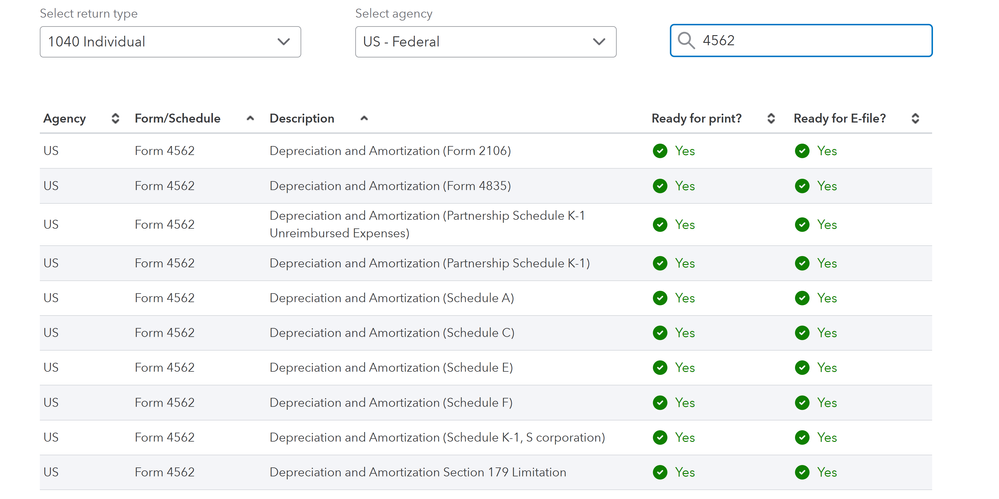The image size is (999, 499).
Task: Click E-file checkmark for Schedule F row
Action: pyautogui.click(x=802, y=403)
